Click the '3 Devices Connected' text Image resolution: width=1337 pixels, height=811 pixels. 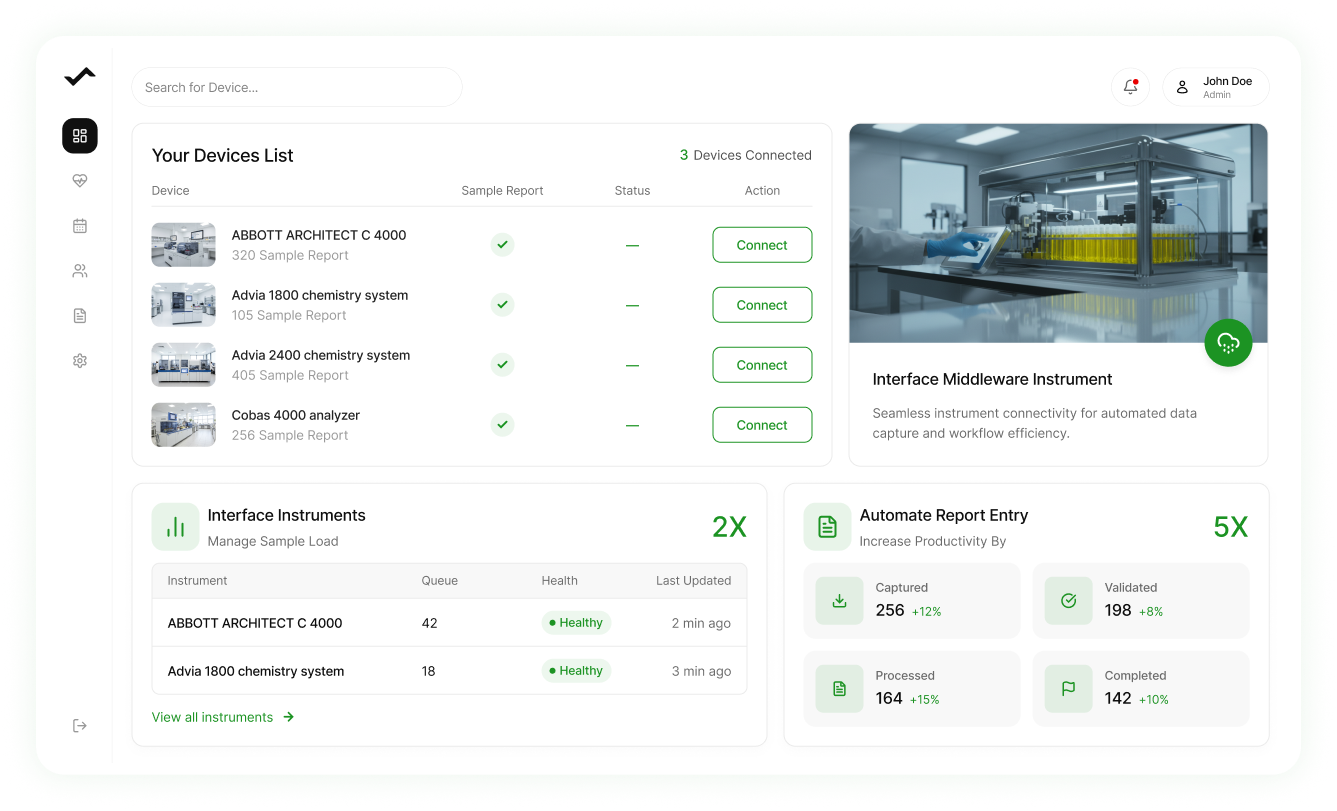746,155
